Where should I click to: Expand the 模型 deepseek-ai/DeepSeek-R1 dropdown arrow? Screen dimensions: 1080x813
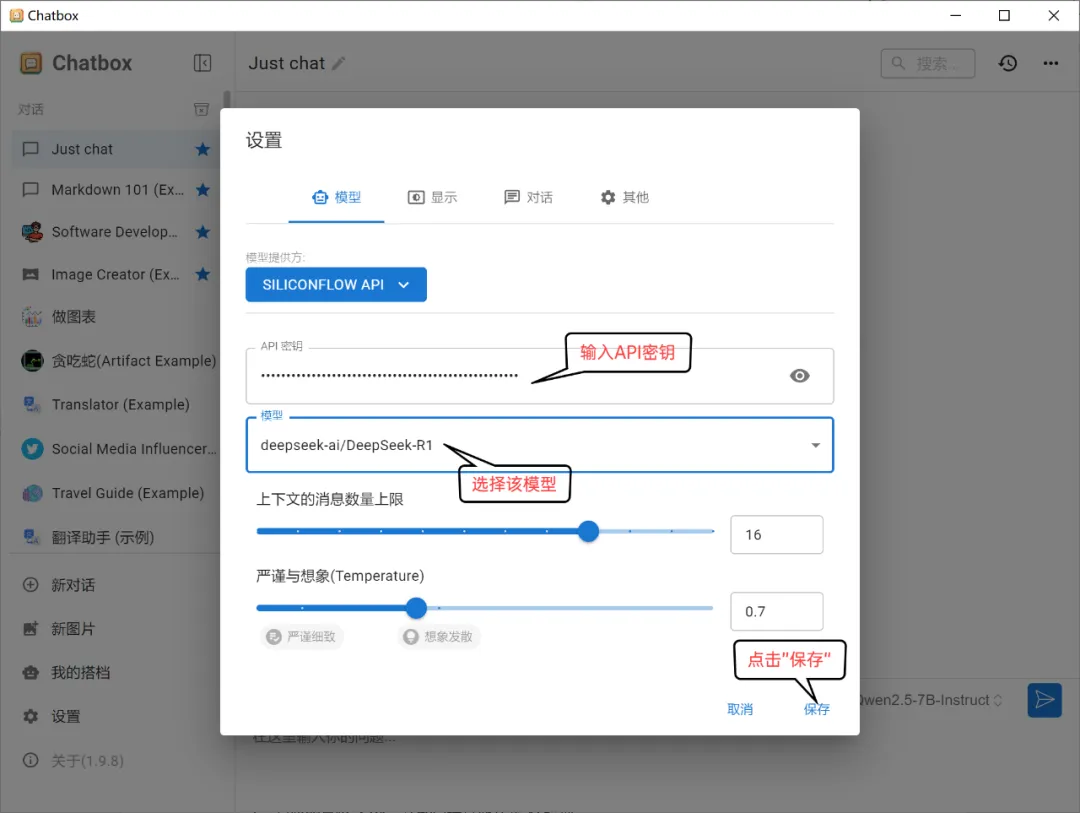click(816, 445)
